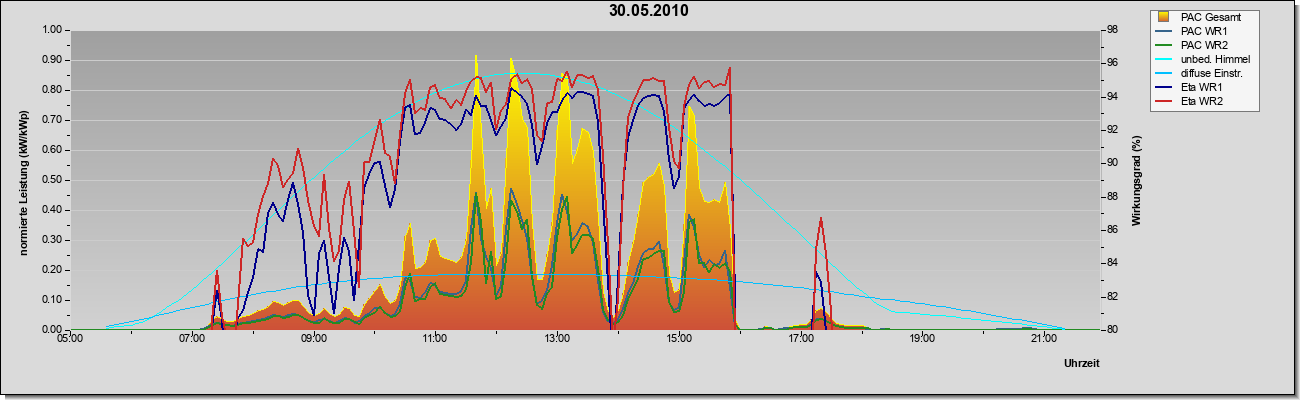The height and width of the screenshot is (400, 1300).
Task: Select the 'PAC WR1' legend label
Action: [x=1202, y=31]
